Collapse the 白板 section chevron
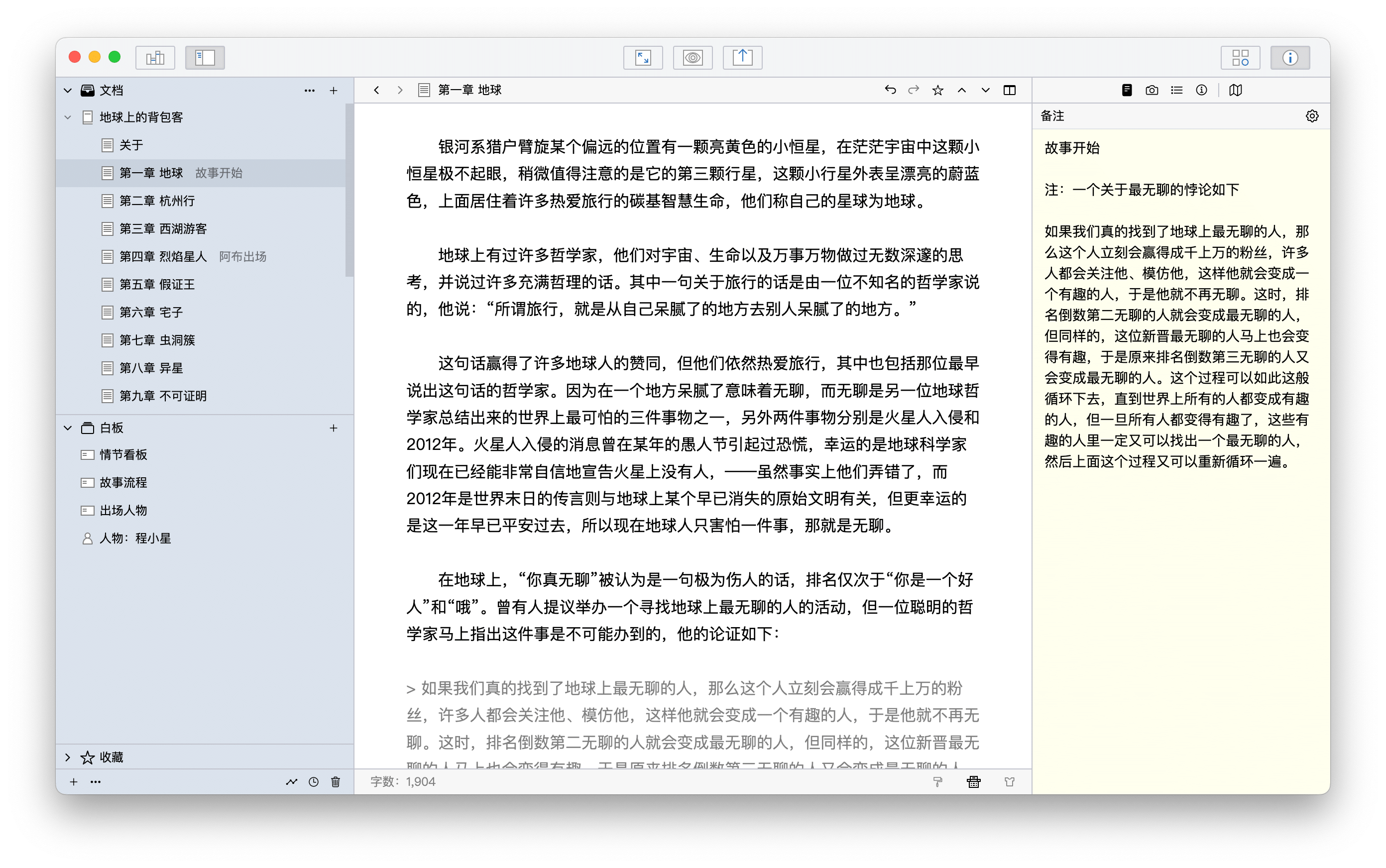Image resolution: width=1386 pixels, height=868 pixels. coord(68,428)
